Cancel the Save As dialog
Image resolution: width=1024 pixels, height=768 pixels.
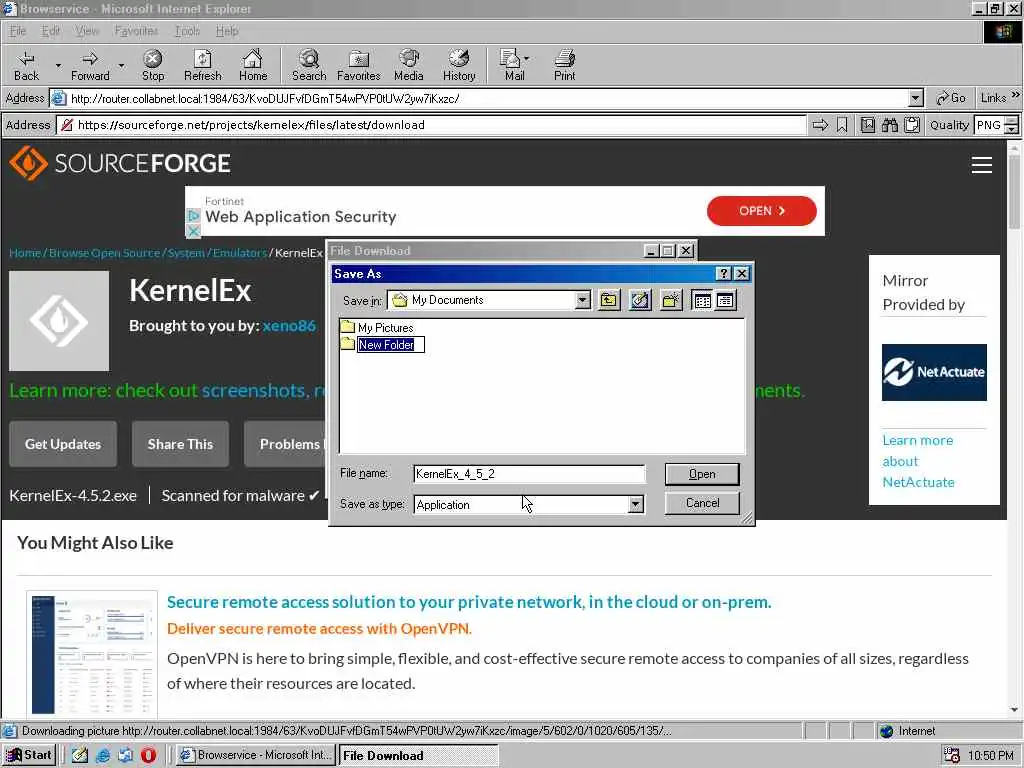(x=702, y=504)
